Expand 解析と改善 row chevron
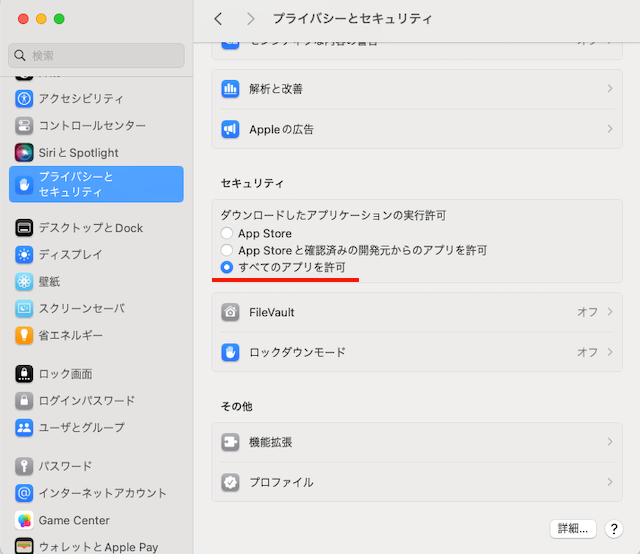 click(610, 89)
